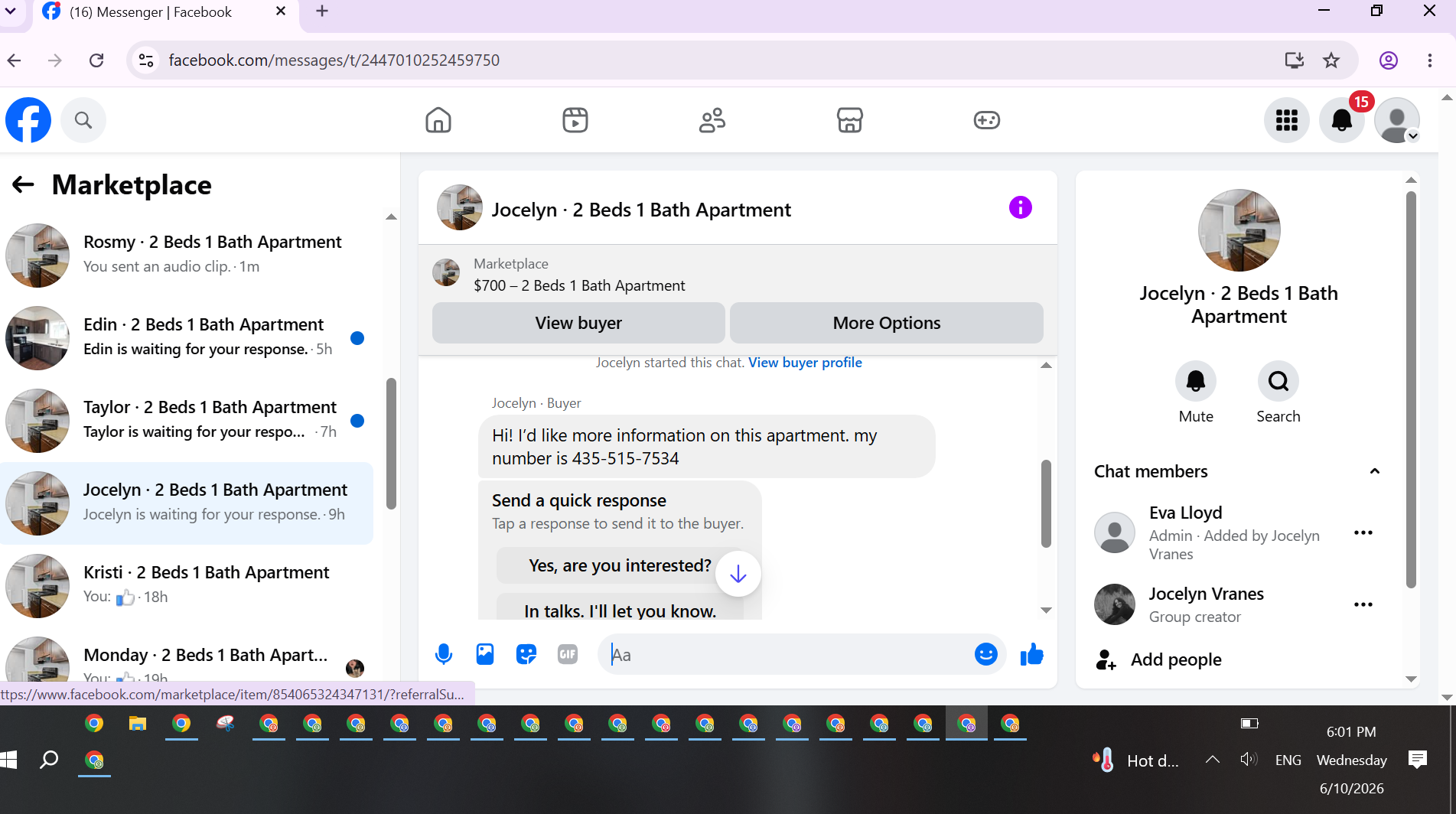Open the account profile avatar menu
This screenshot has height=814, width=1456.
[x=1397, y=120]
